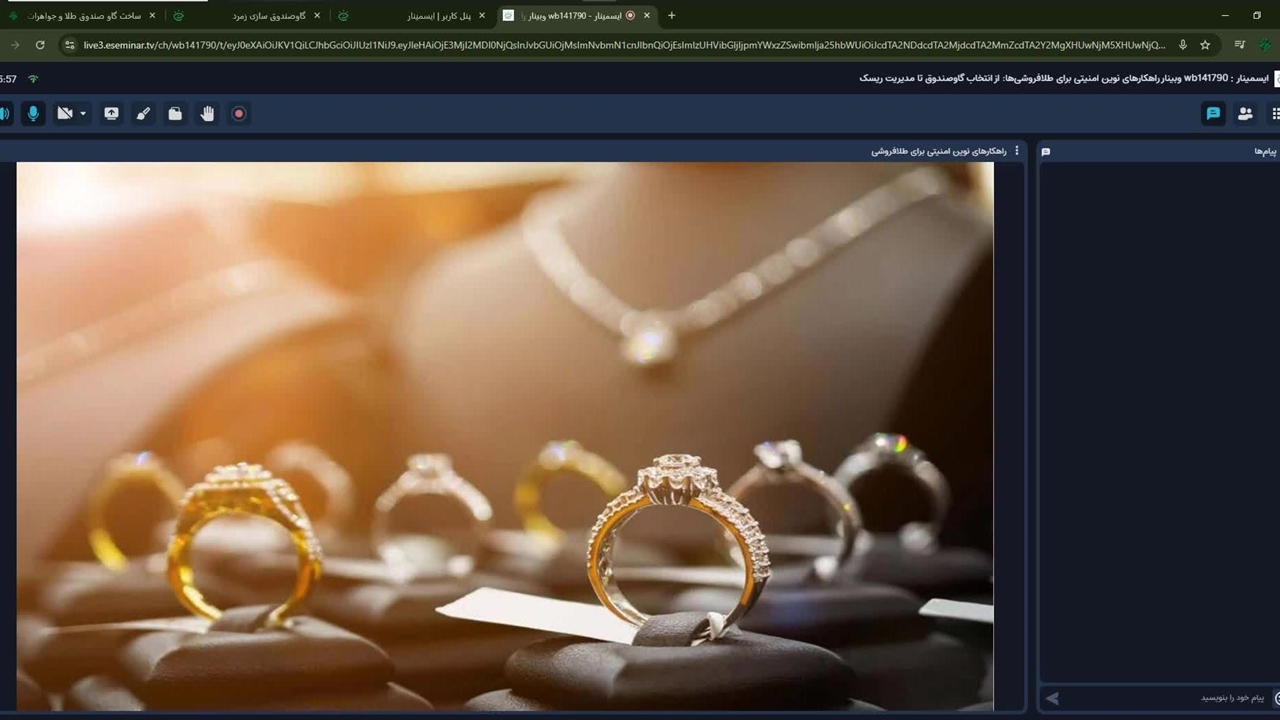Show the participants list icon
This screenshot has width=1280, height=720.
(x=1245, y=114)
